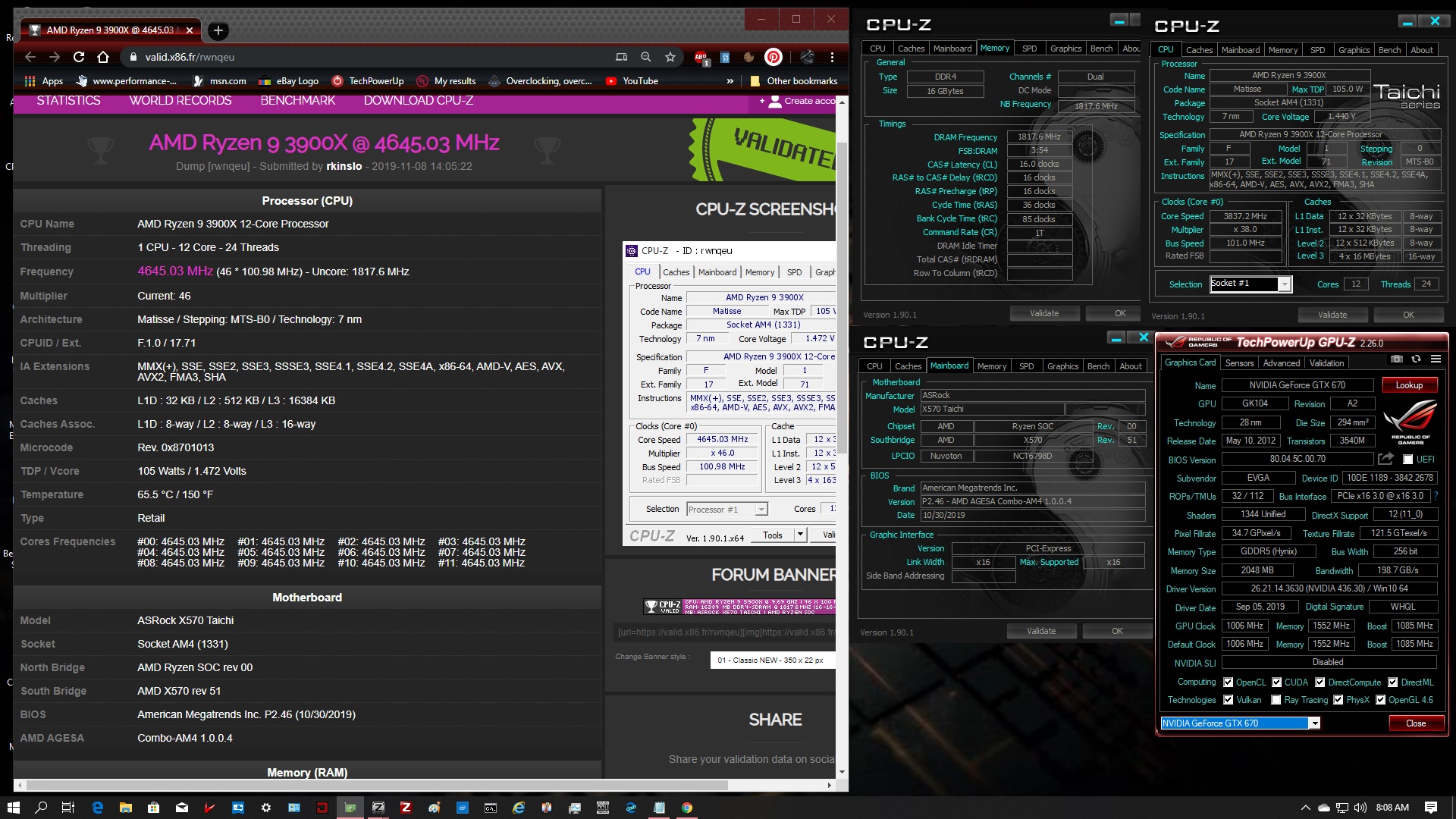This screenshot has width=1456, height=819.
Task: Click the Lookup button in GPU-Z
Action: (1409, 385)
